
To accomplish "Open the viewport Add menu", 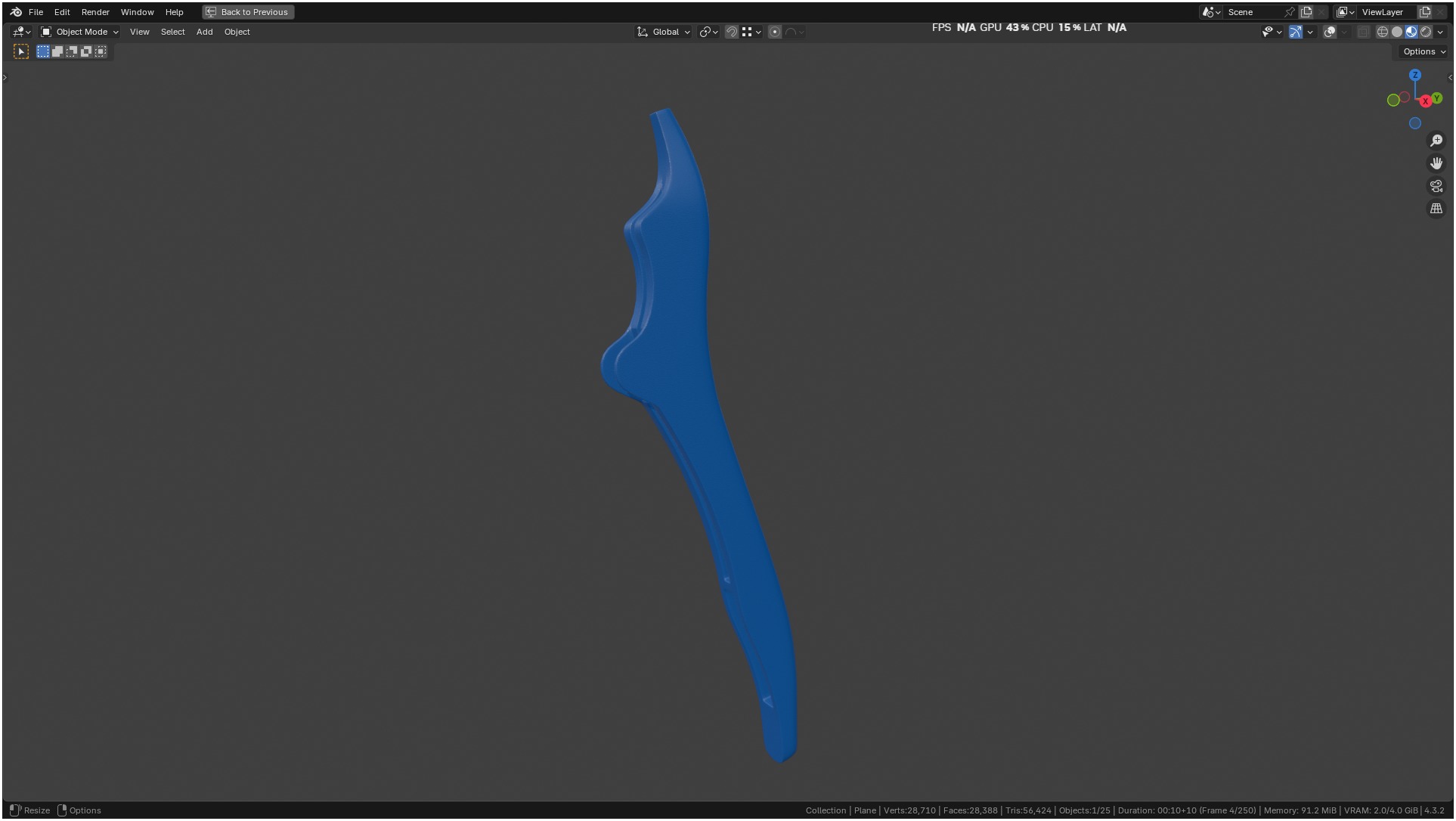I will [204, 32].
